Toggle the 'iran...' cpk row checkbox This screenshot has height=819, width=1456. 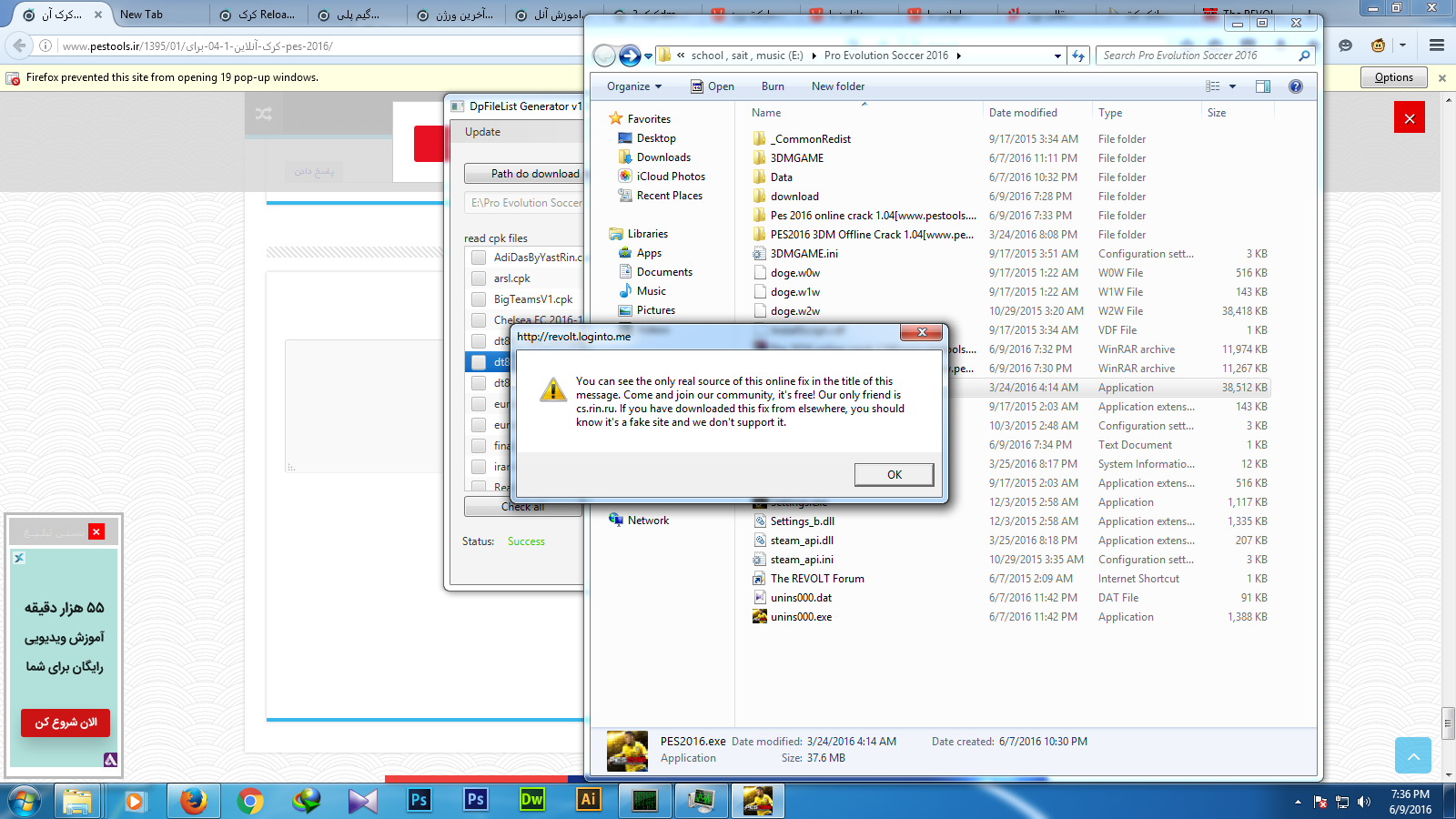tap(479, 467)
